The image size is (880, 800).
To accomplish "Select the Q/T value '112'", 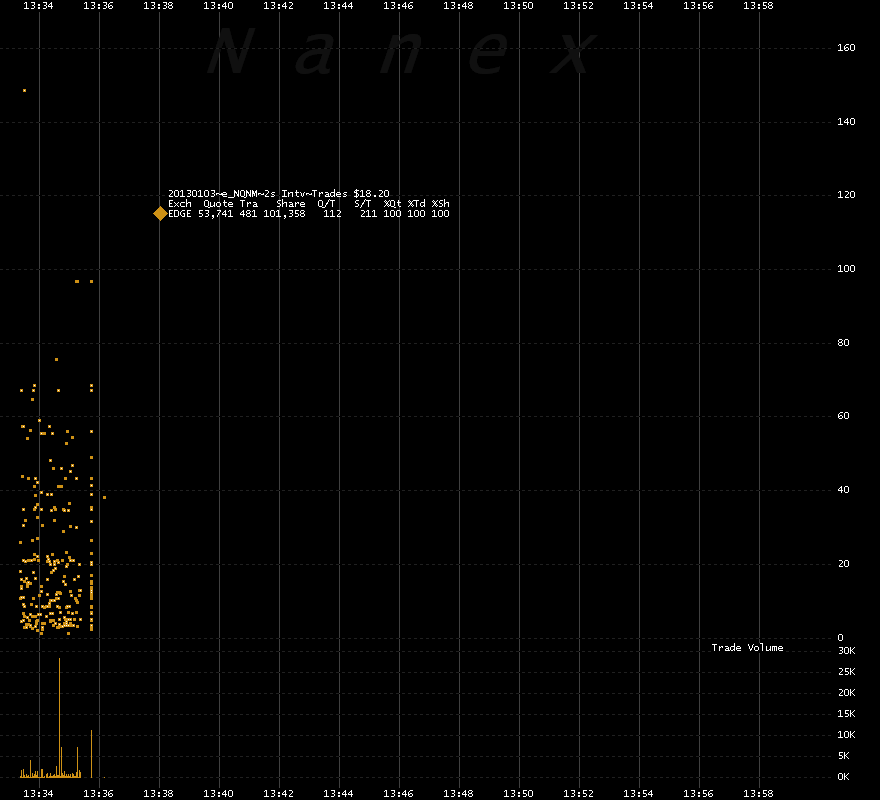I will coord(332,214).
